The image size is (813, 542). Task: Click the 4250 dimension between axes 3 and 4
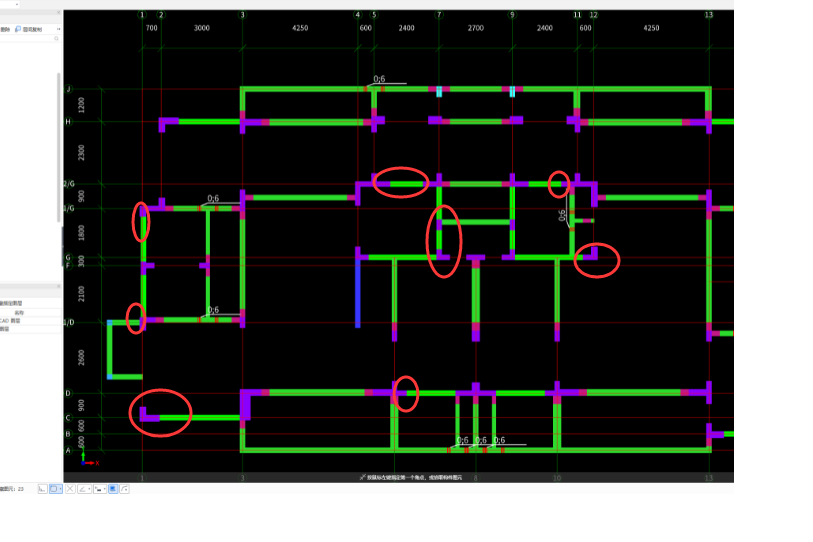pos(300,28)
